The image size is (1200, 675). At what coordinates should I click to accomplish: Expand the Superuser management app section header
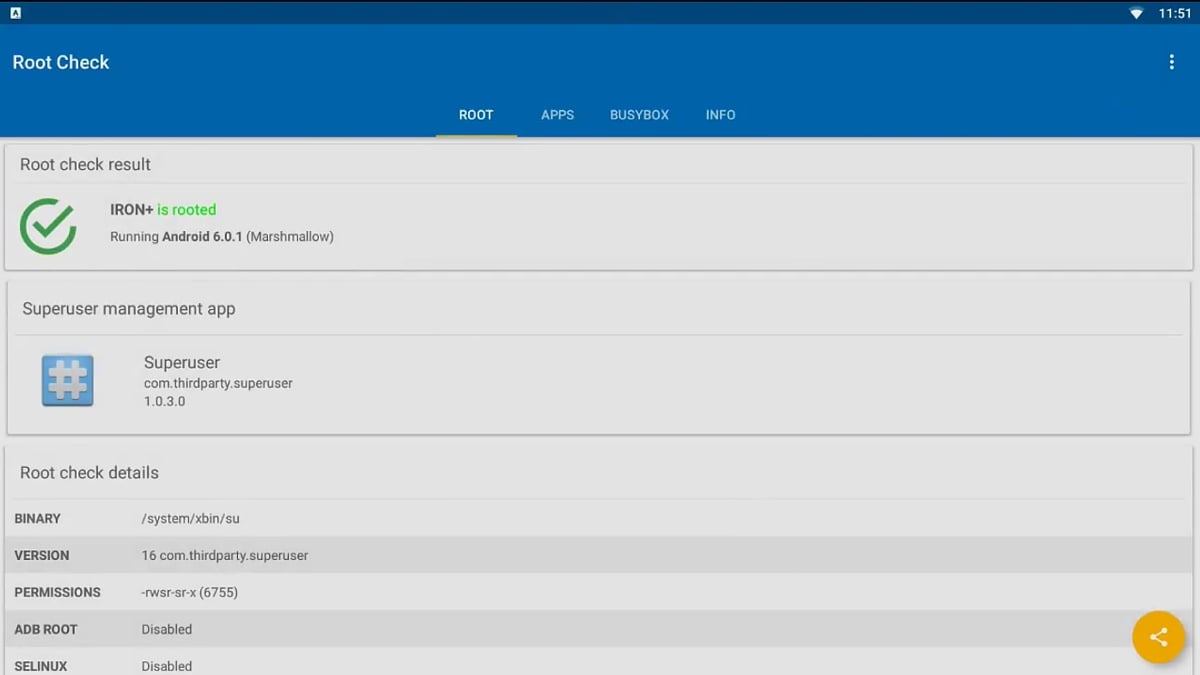pos(128,308)
